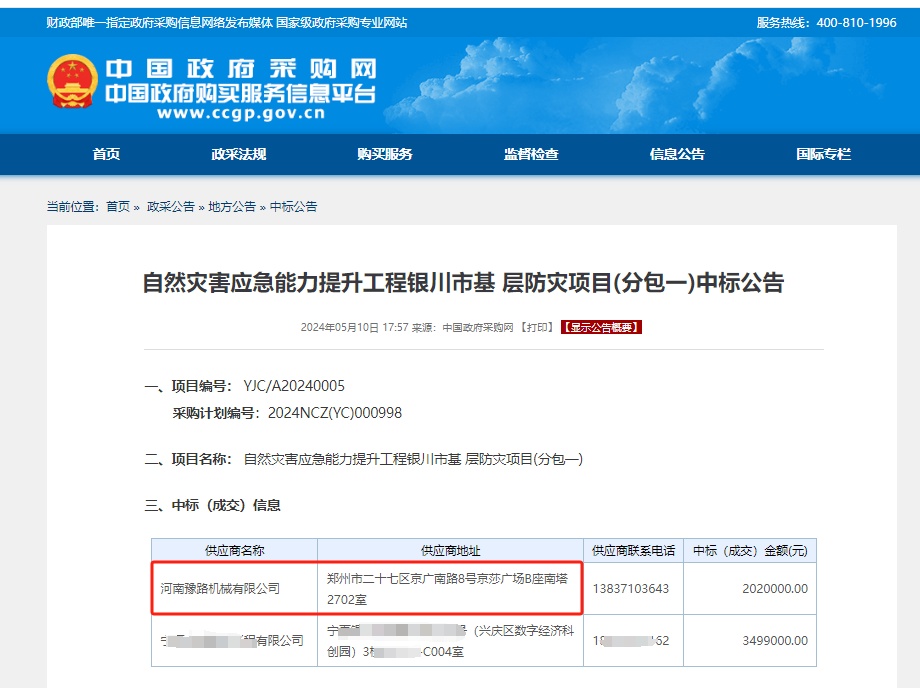Viewport: 920px width, 688px height.
Task: Go to the 政采法规 navigation section
Action: coord(238,154)
